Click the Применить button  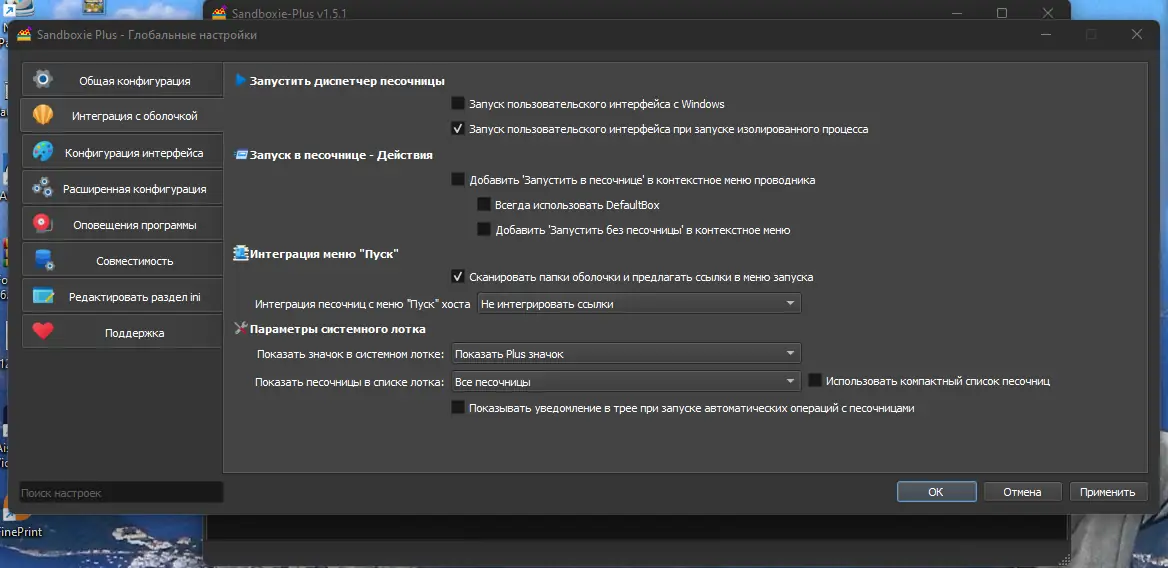click(x=1108, y=491)
